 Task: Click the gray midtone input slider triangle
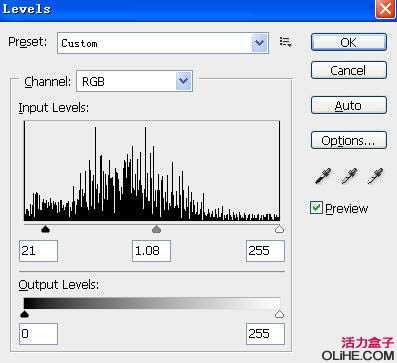156,229
